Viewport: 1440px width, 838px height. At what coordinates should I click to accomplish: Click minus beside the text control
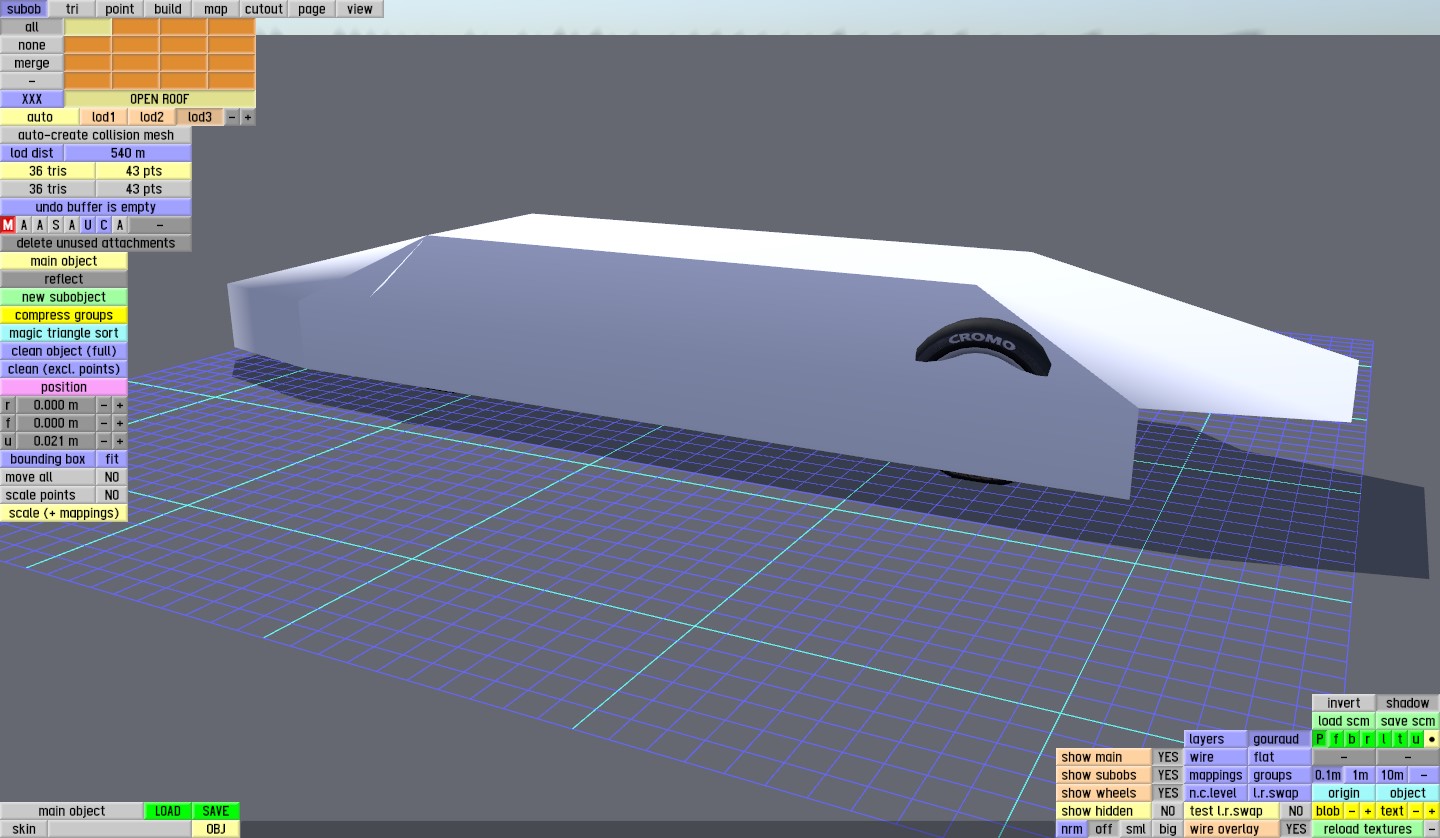(1415, 811)
